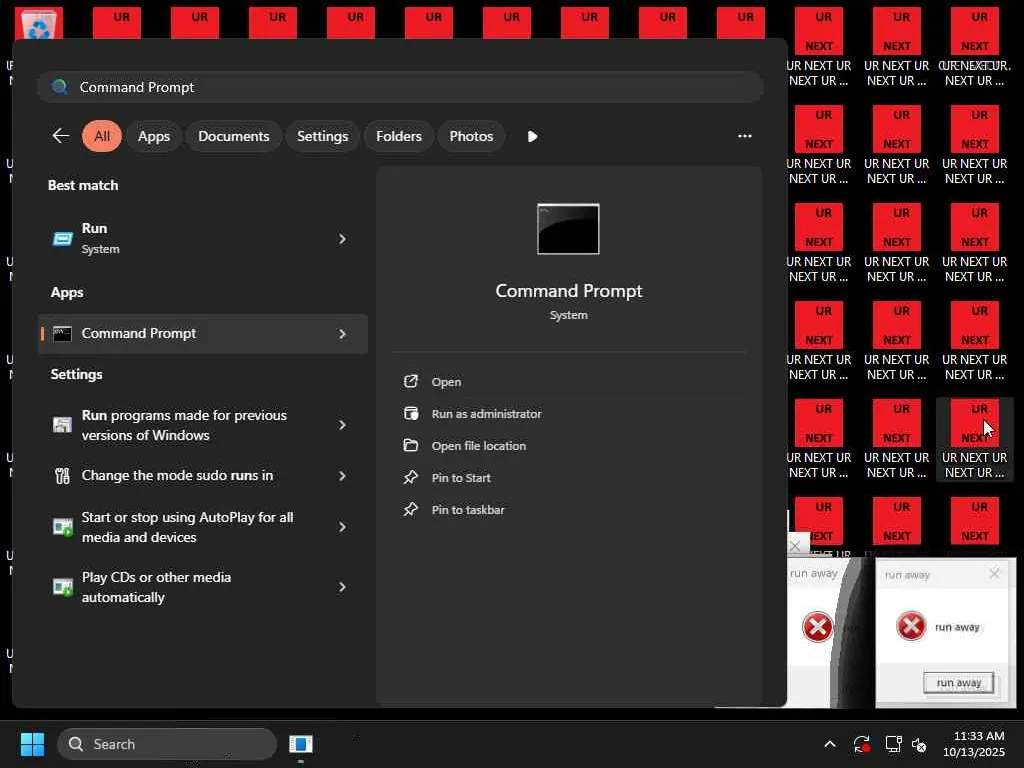Click the Command Prompt search input field
The height and width of the screenshot is (768, 1024).
(400, 87)
